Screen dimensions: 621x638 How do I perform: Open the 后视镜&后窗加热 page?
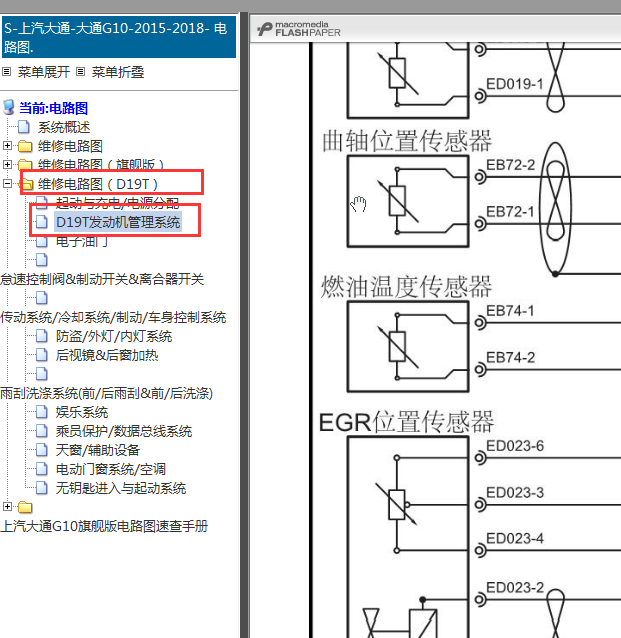[107, 356]
